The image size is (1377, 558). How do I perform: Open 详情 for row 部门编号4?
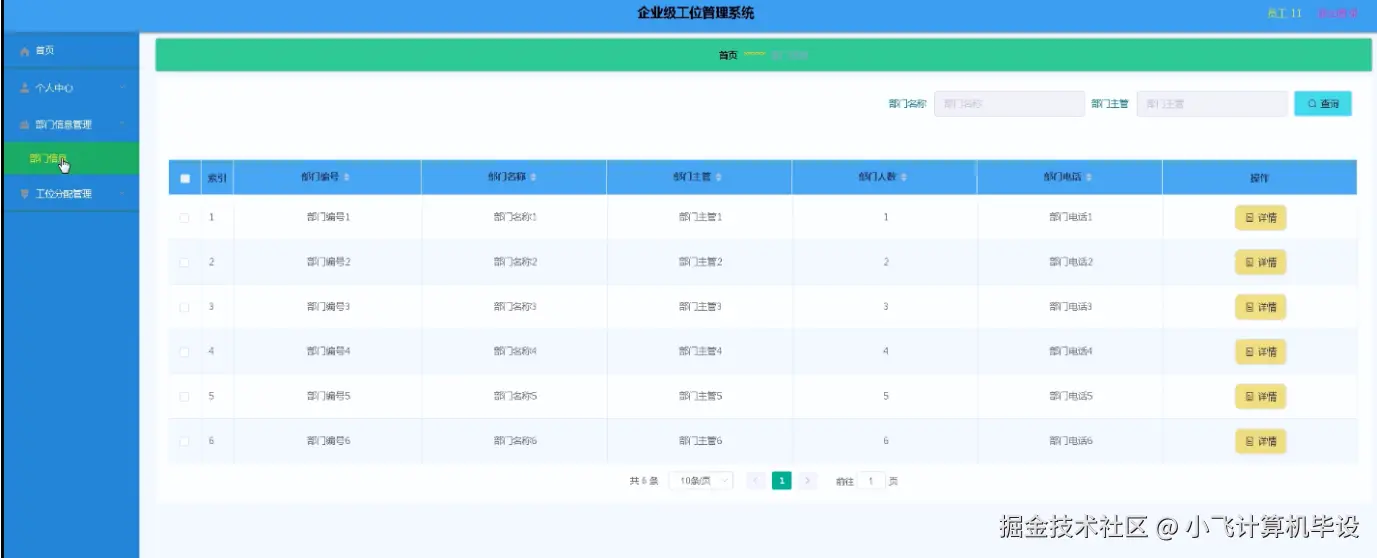1260,352
